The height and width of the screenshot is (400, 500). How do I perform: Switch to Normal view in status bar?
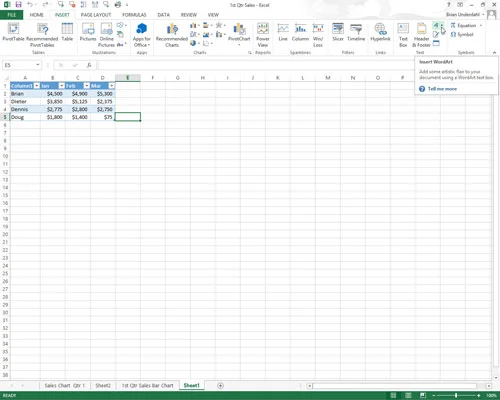pyautogui.click(x=393, y=395)
